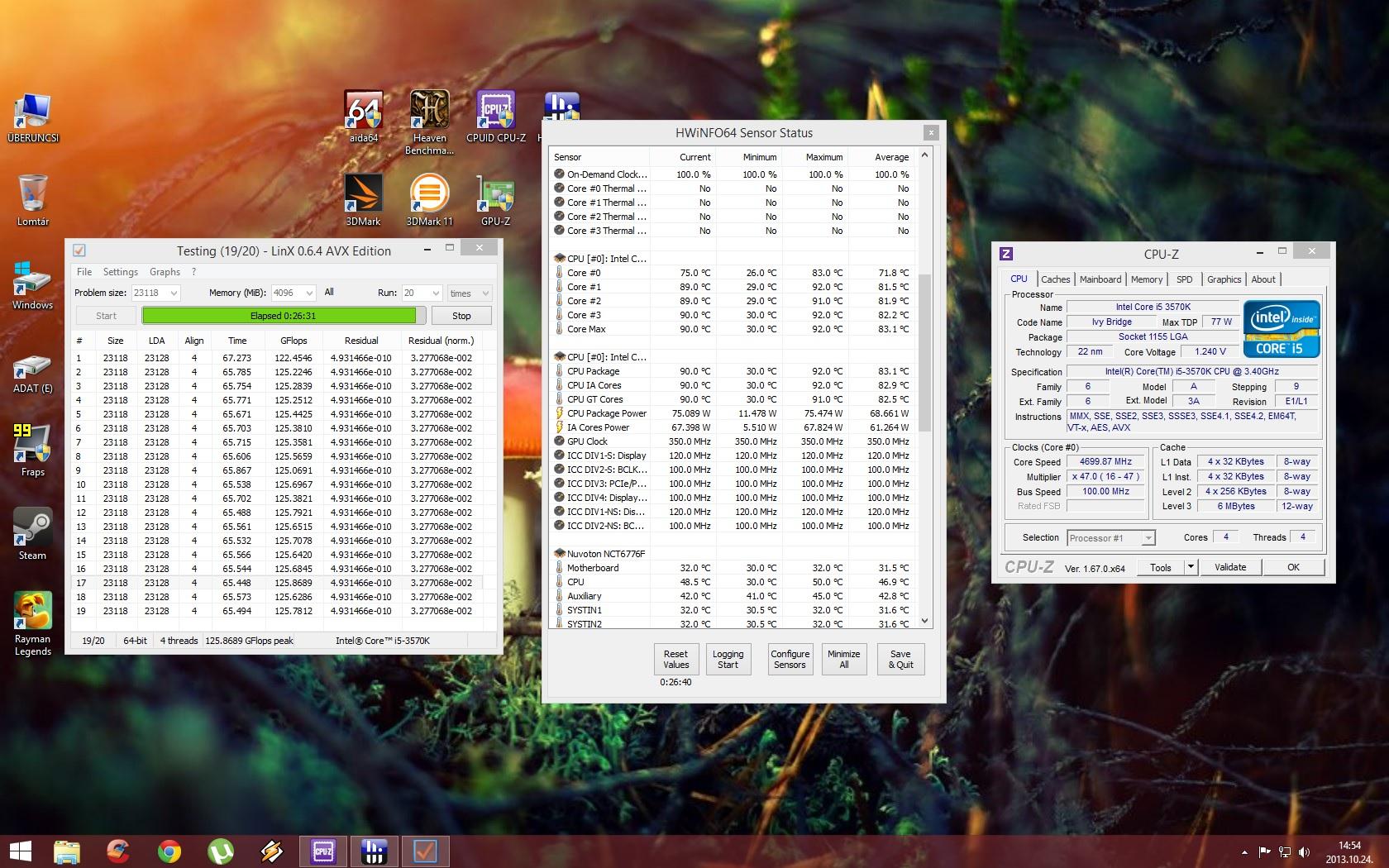Click the scroll down arrow in HWiNFO64
This screenshot has width=1389, height=868.
924,621
